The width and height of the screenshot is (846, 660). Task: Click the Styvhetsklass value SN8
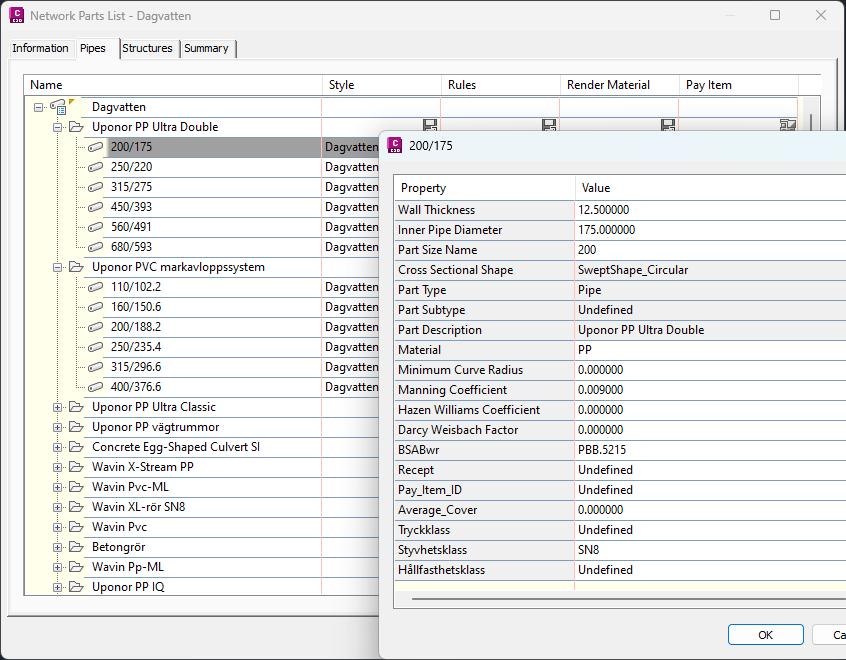[589, 549]
